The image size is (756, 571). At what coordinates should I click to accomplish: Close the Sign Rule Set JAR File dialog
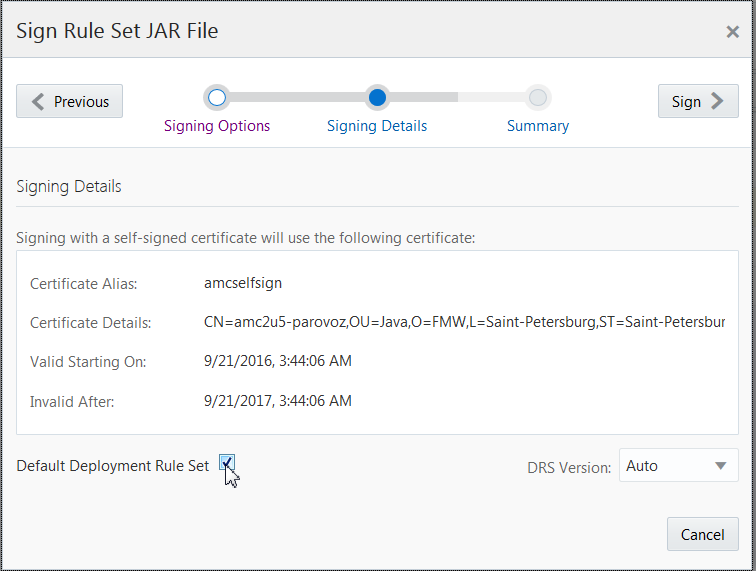point(732,32)
